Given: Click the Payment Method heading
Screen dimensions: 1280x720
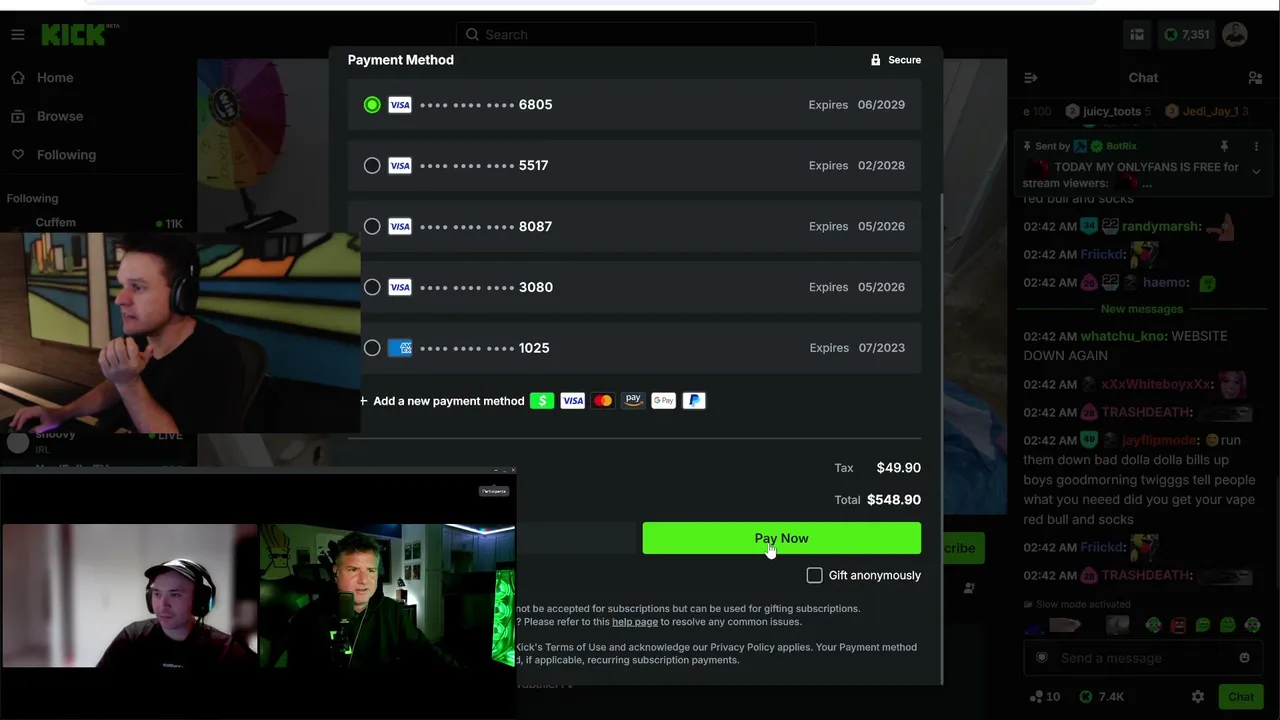Looking at the screenshot, I should [x=401, y=60].
